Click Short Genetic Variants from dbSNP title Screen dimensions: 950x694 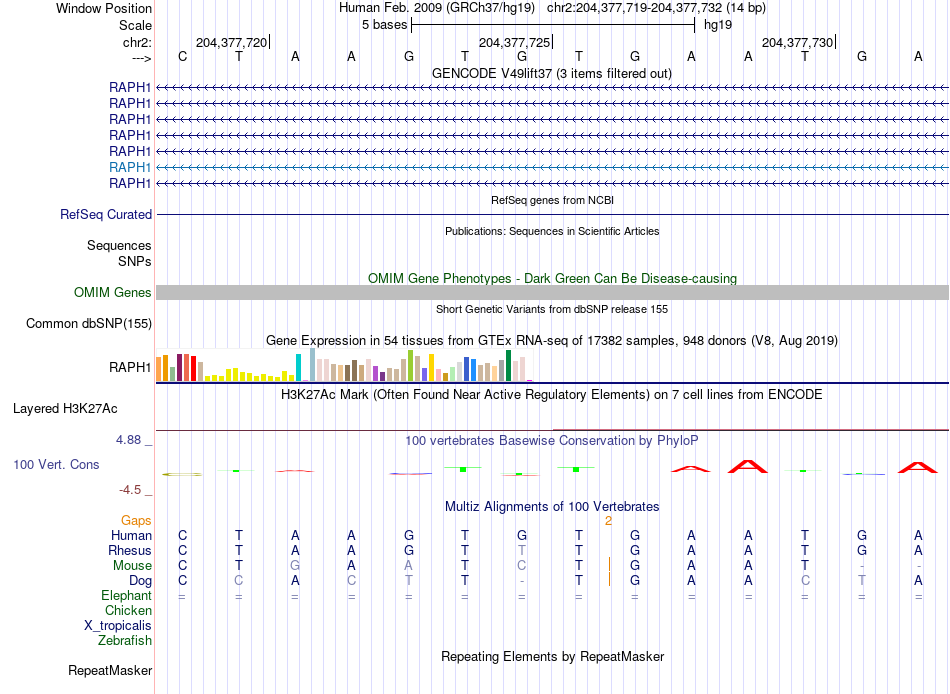552,309
